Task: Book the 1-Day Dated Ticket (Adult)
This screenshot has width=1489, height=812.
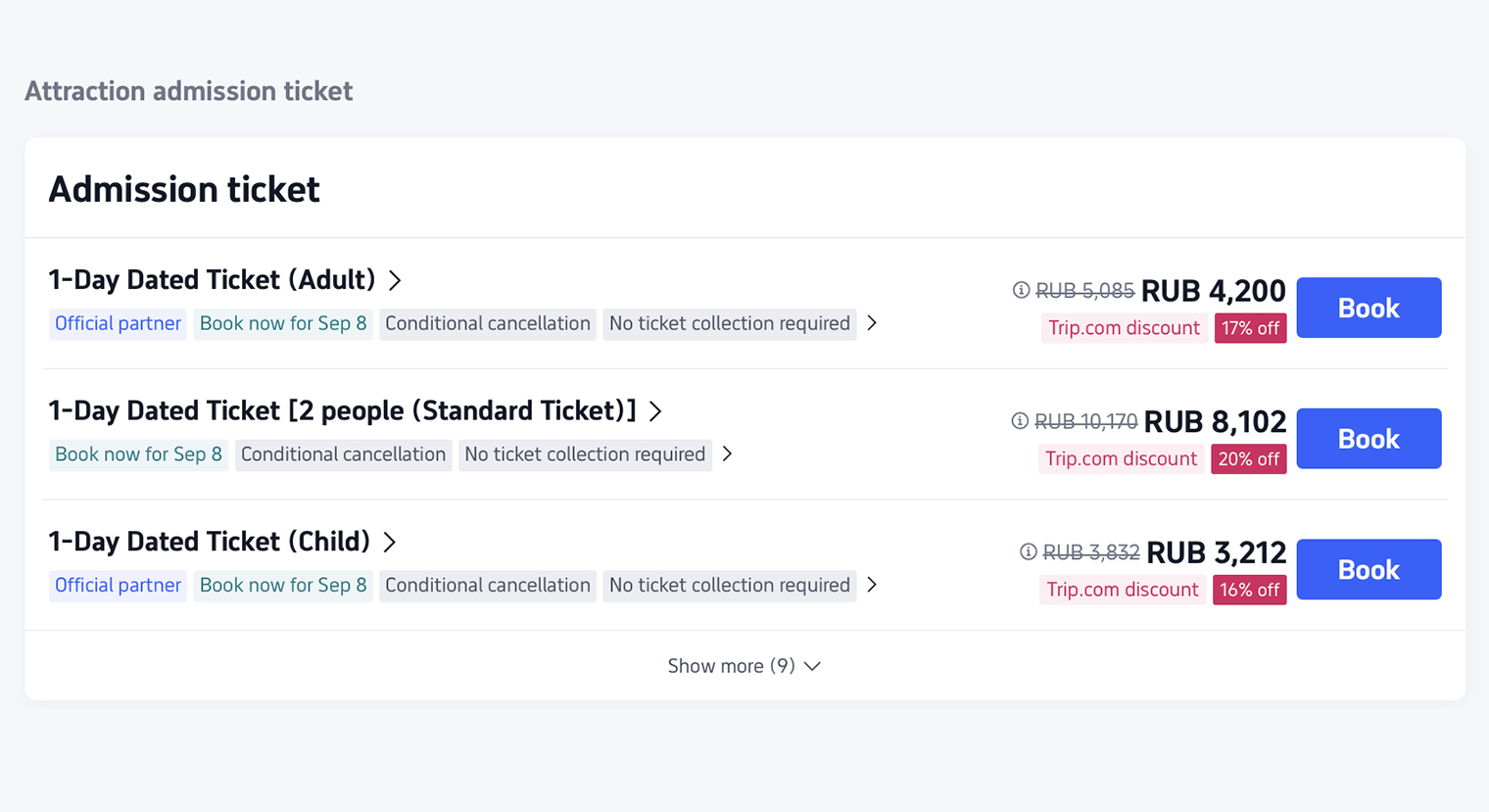Action: coord(1369,308)
